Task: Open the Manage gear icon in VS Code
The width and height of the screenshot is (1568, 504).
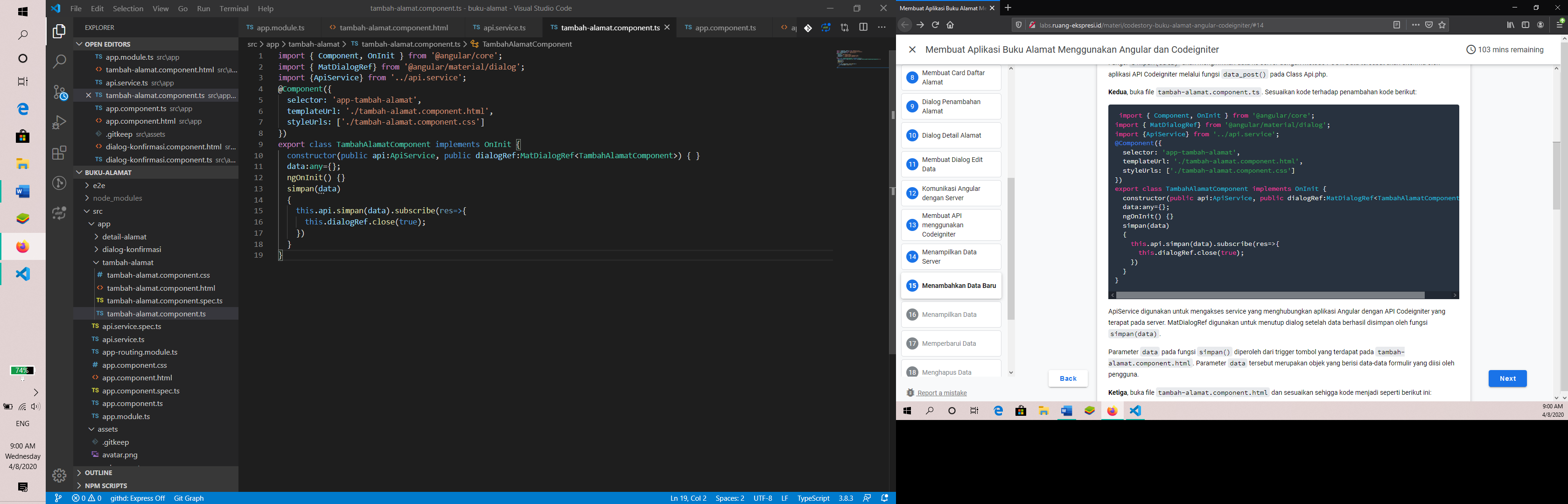Action: pyautogui.click(x=59, y=476)
